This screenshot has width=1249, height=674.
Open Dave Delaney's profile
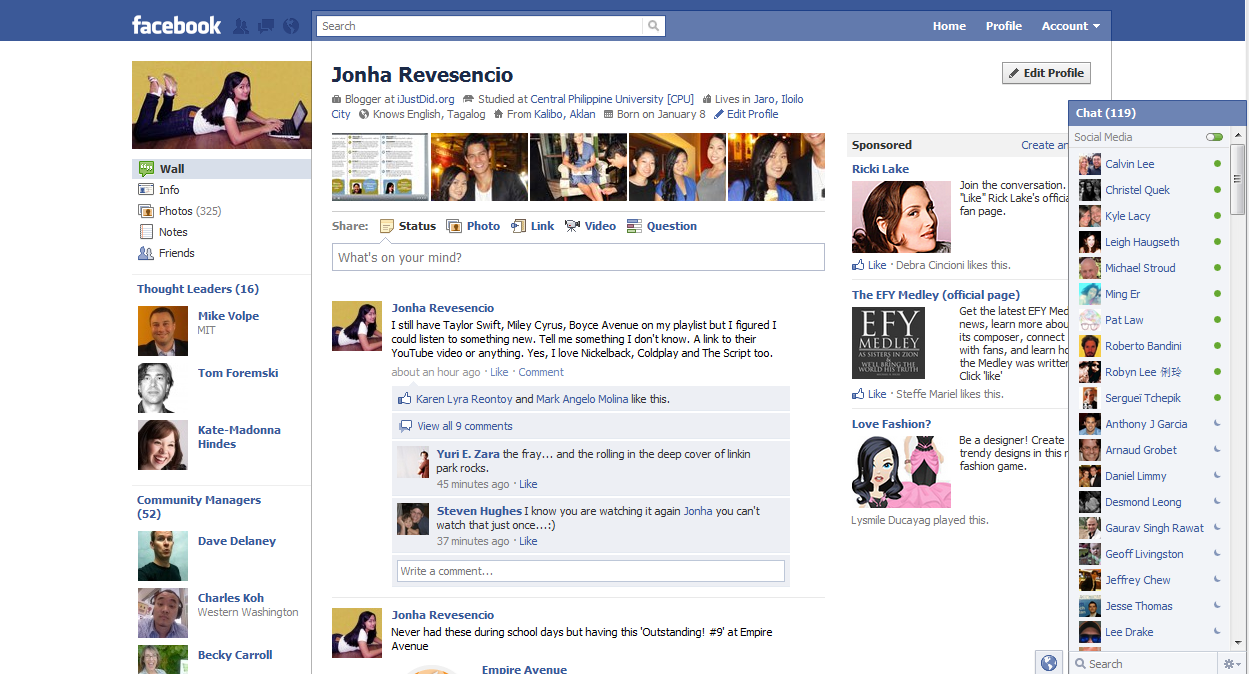pyautogui.click(x=236, y=541)
